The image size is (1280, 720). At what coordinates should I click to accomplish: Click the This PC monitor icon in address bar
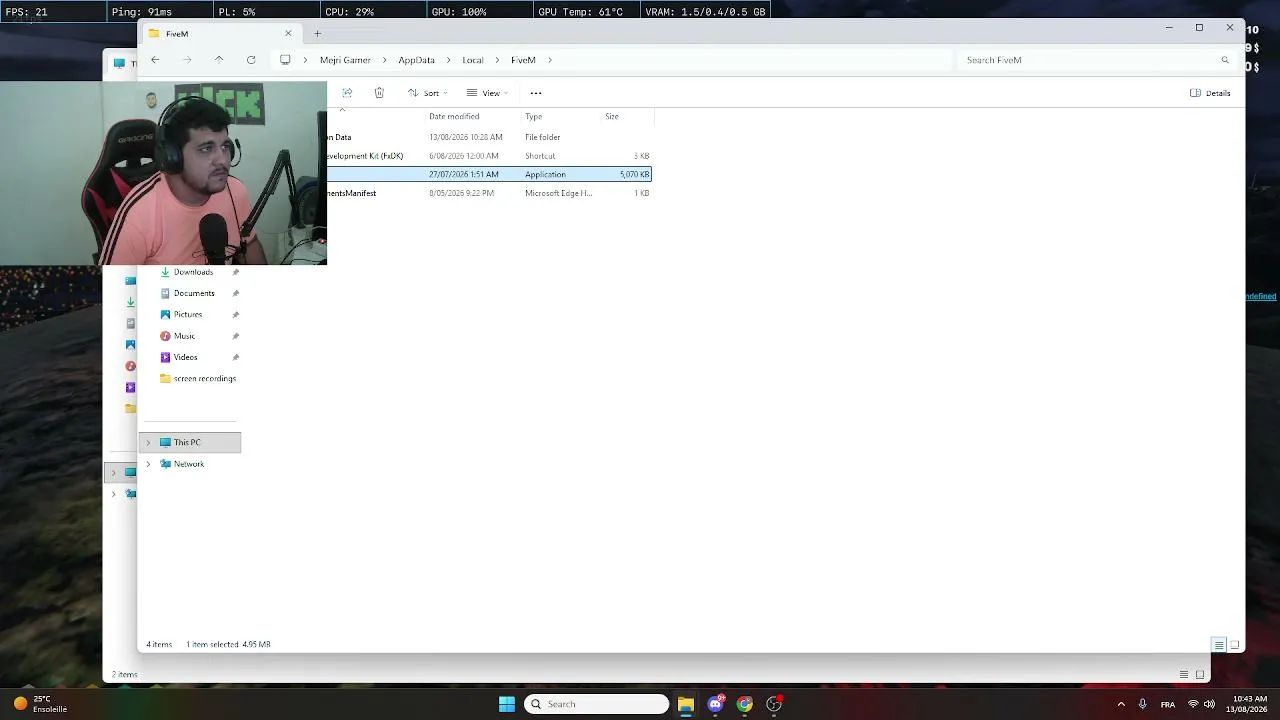(x=285, y=60)
